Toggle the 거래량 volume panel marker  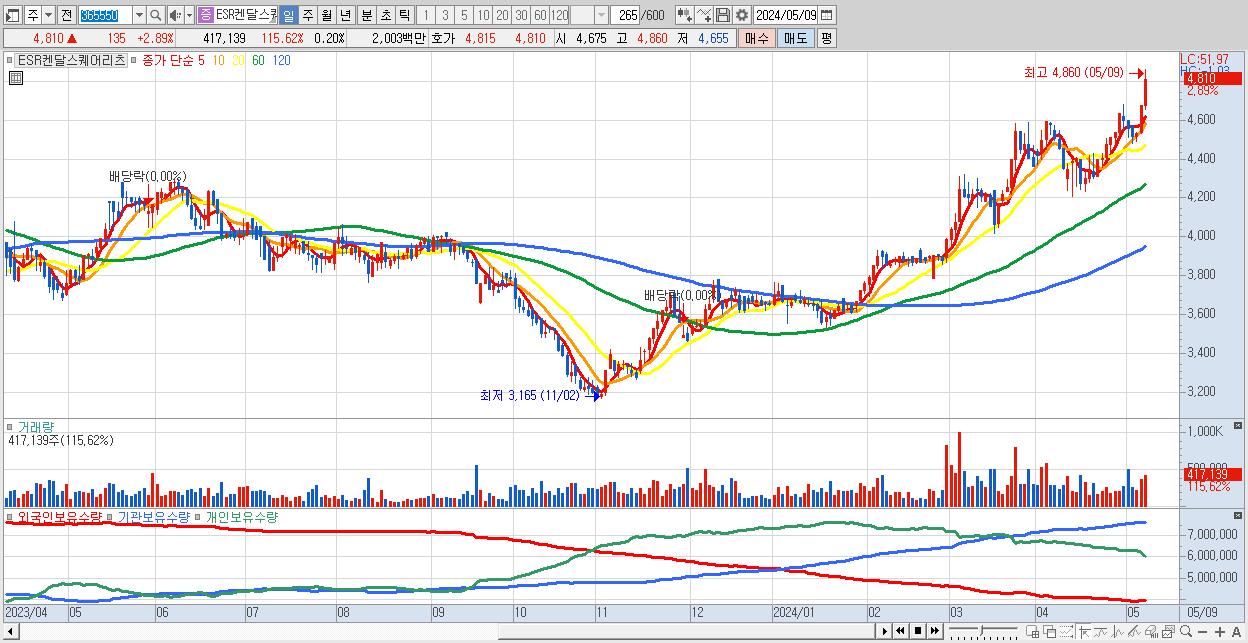[x=11, y=427]
